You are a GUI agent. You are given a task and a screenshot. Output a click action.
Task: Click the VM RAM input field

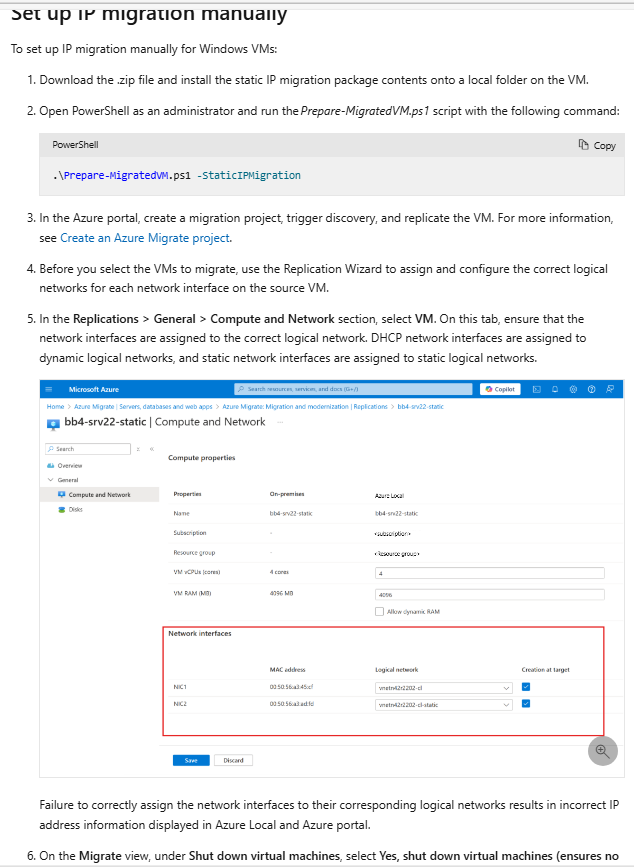490,595
